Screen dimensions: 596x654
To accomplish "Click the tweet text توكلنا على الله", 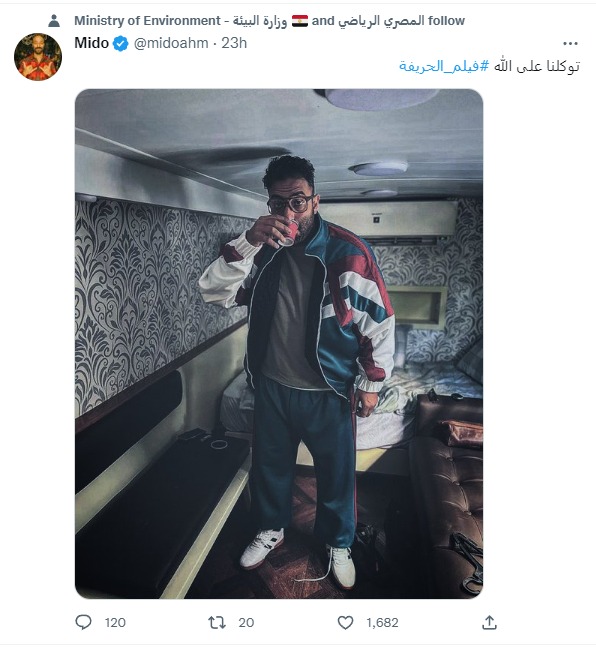I will point(537,66).
